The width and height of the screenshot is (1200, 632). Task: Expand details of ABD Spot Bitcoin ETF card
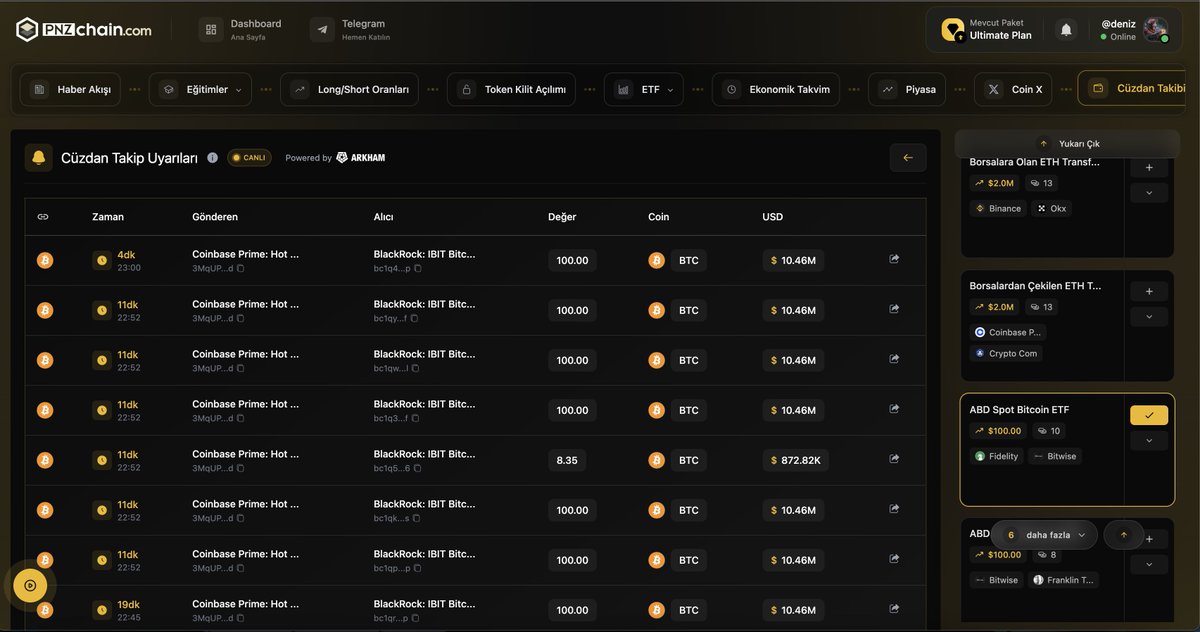click(1149, 441)
